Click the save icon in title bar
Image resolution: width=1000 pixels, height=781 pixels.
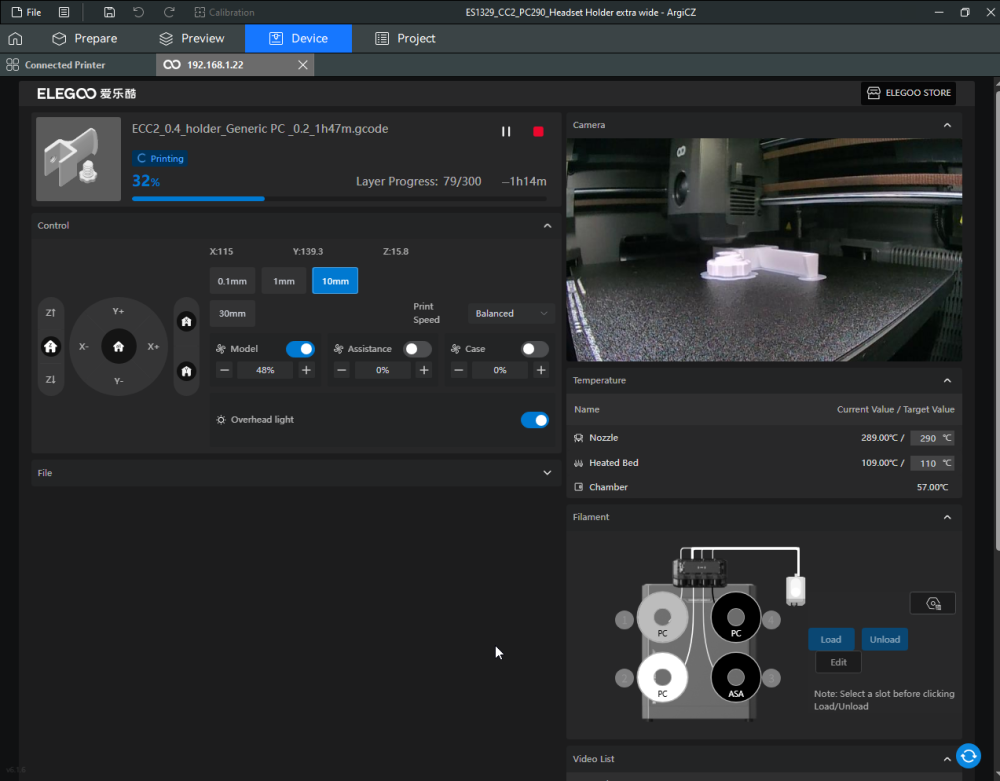tap(109, 12)
